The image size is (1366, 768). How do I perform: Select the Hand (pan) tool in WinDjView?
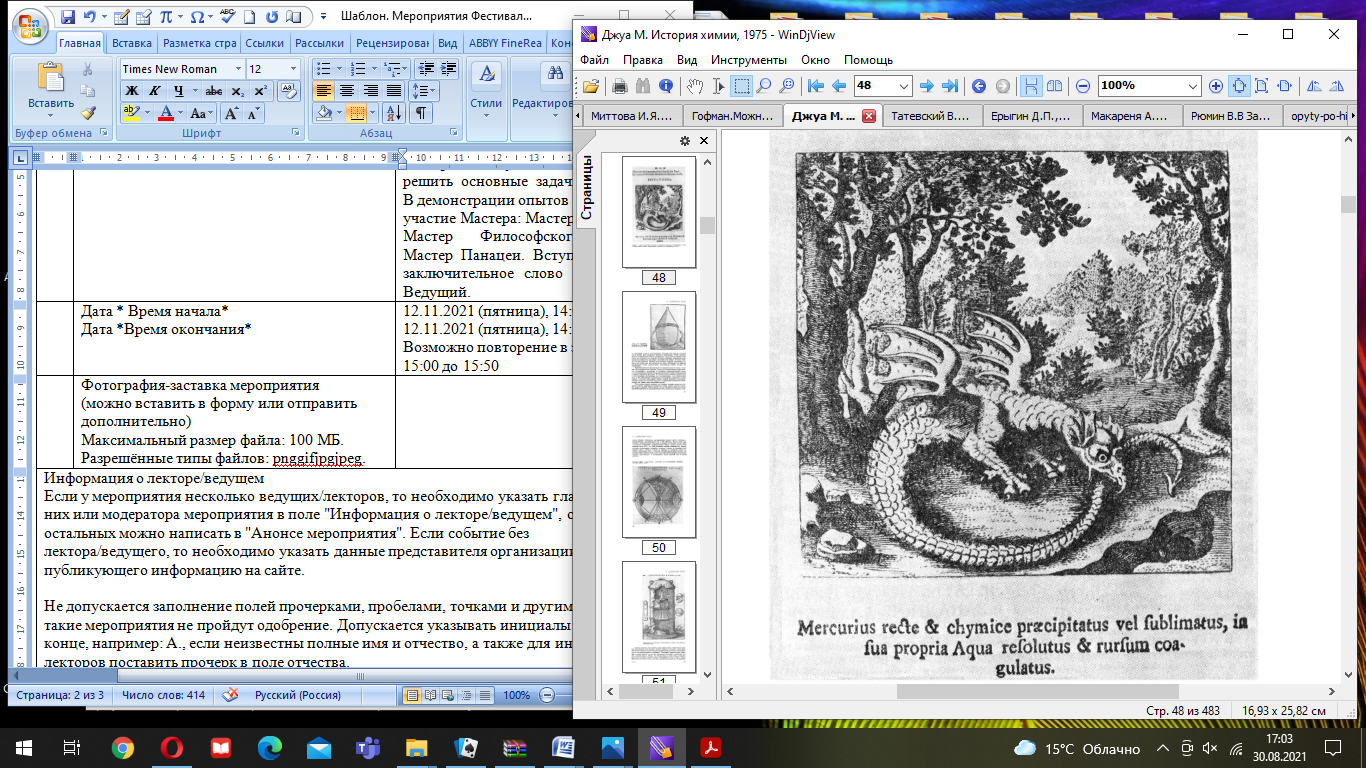click(696, 86)
